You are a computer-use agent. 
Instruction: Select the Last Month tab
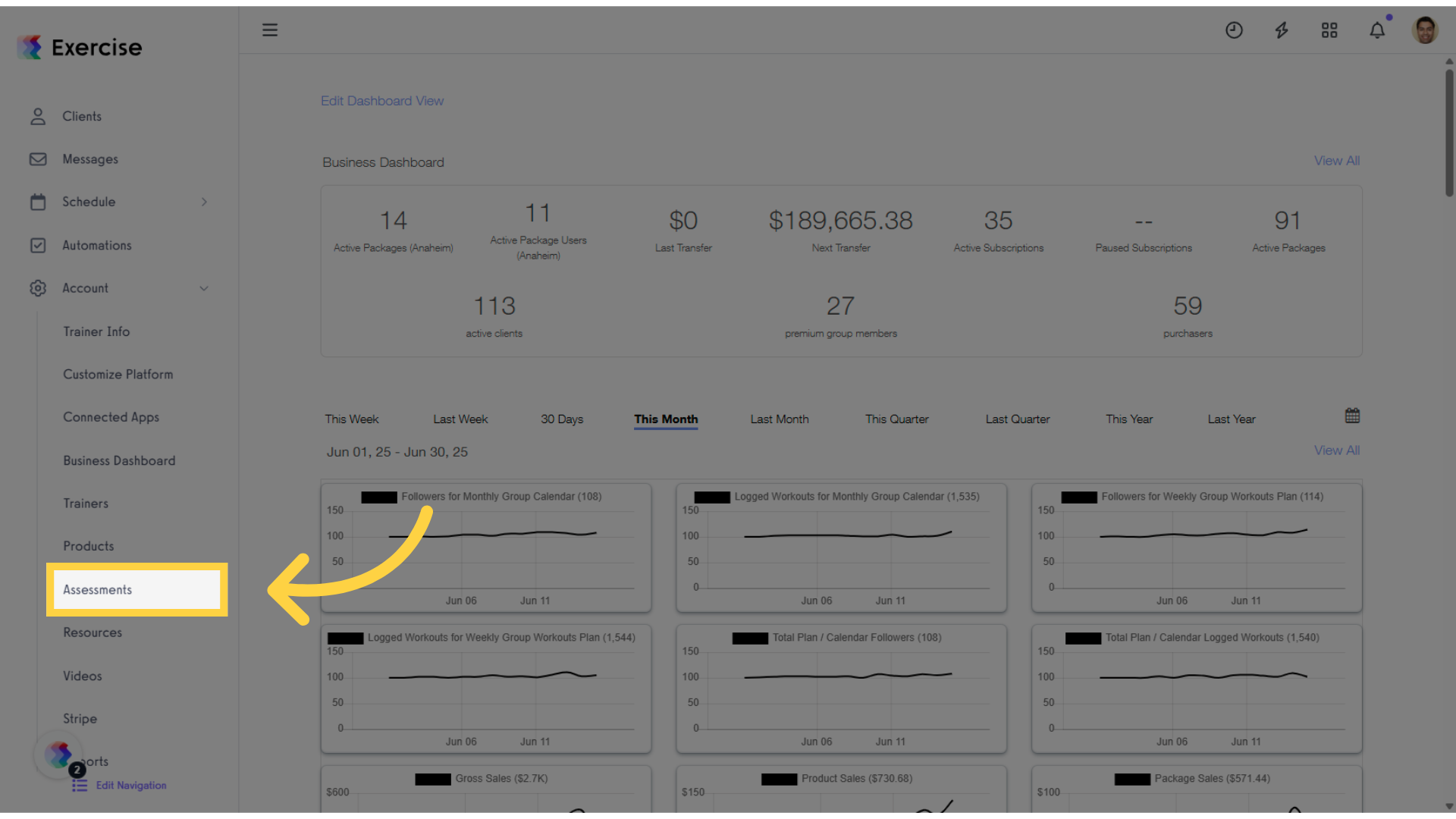pyautogui.click(x=780, y=419)
